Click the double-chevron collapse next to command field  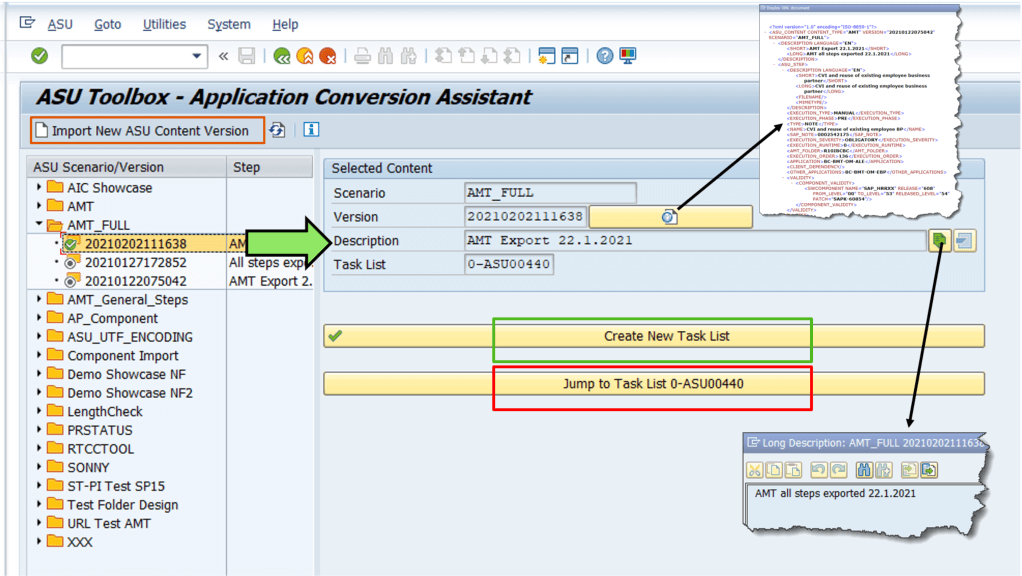pos(224,56)
